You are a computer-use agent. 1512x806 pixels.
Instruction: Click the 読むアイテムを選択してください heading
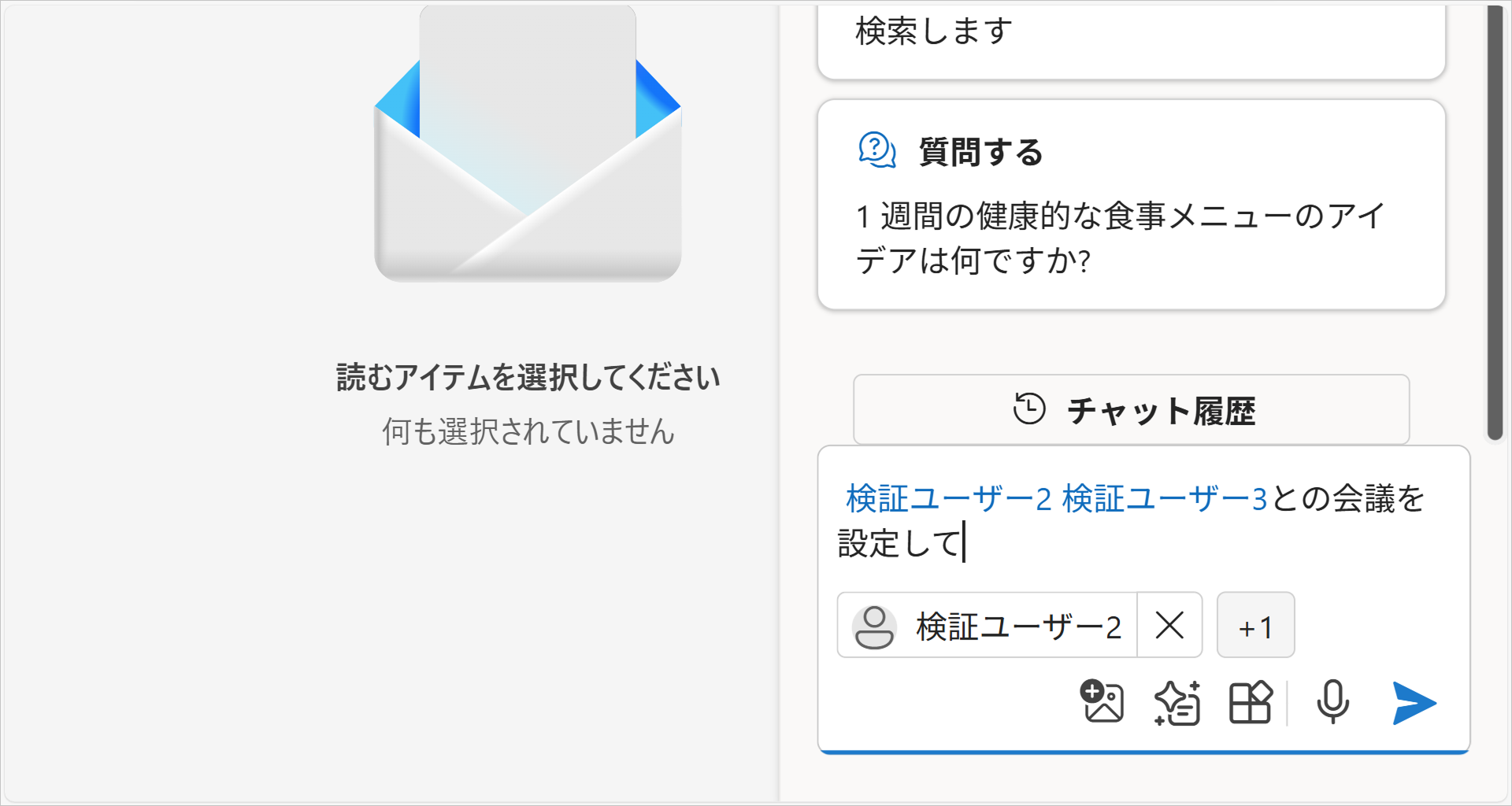528,377
